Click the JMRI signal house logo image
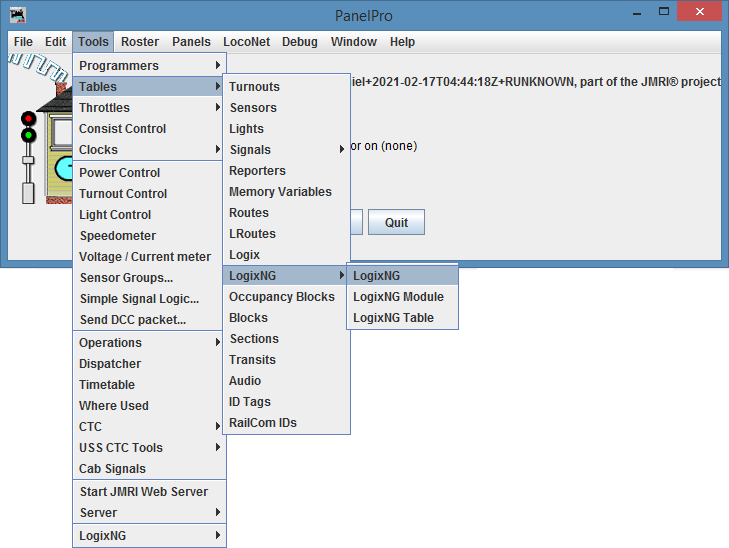This screenshot has height=548, width=729. (x=40, y=129)
